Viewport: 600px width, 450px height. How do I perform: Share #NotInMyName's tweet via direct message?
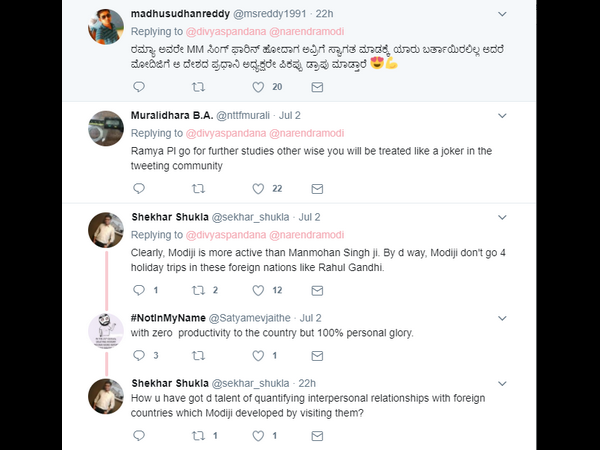pos(317,355)
